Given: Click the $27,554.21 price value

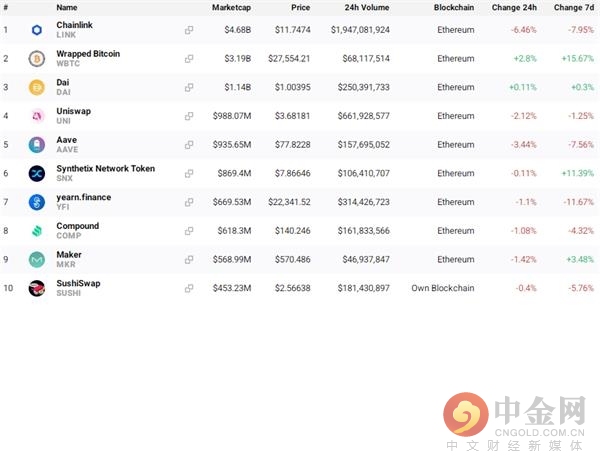Looking at the screenshot, I should (289, 59).
